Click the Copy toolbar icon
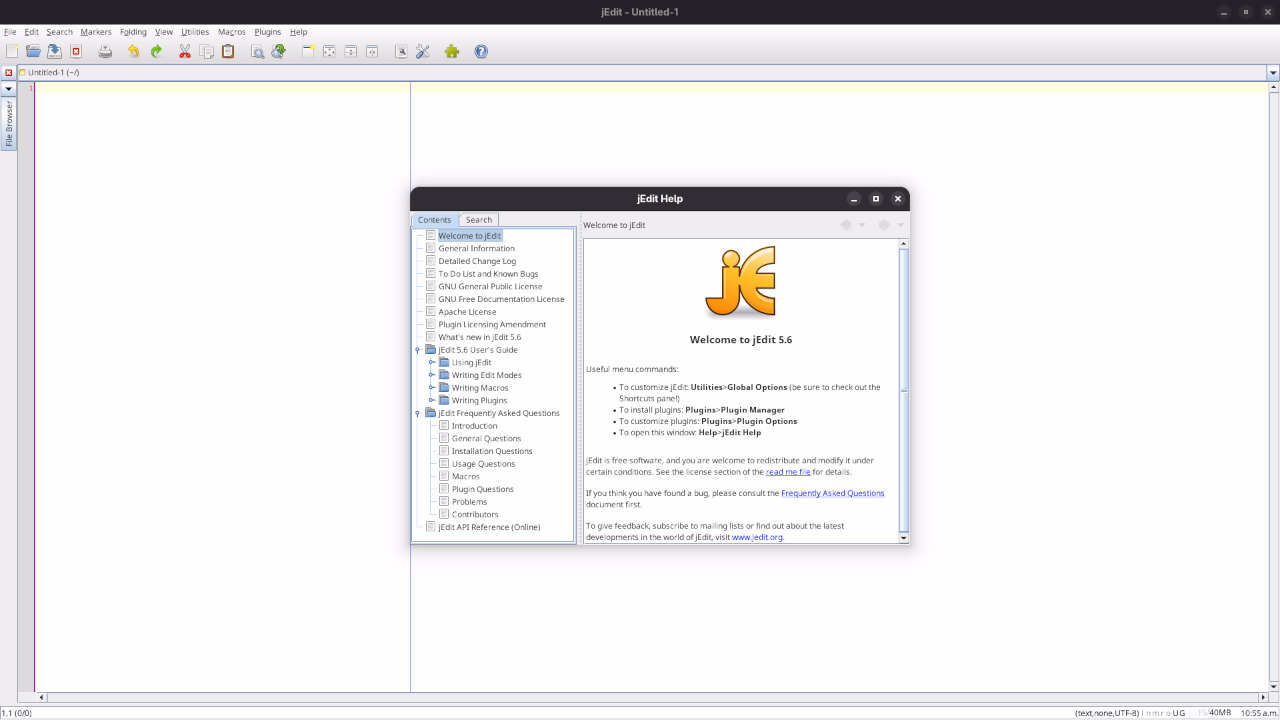This screenshot has width=1280, height=720. click(206, 51)
